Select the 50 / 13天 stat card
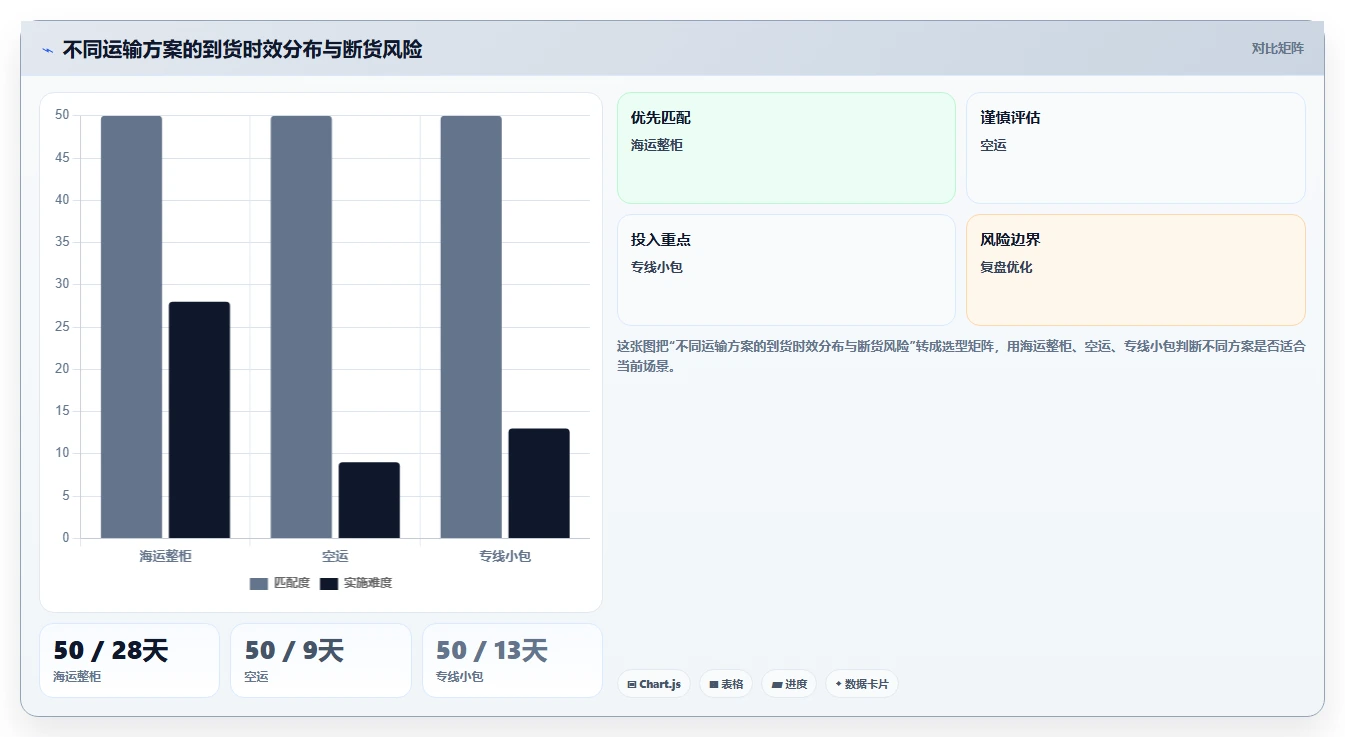 tap(512, 660)
